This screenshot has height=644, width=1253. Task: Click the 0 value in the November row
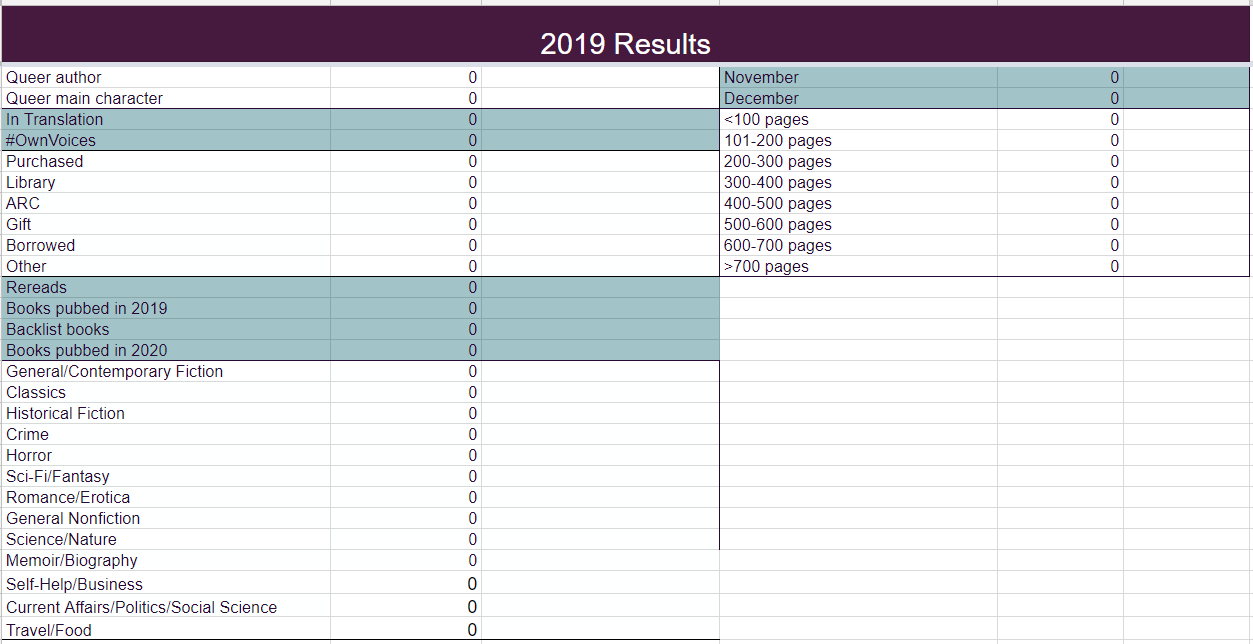[x=1060, y=77]
